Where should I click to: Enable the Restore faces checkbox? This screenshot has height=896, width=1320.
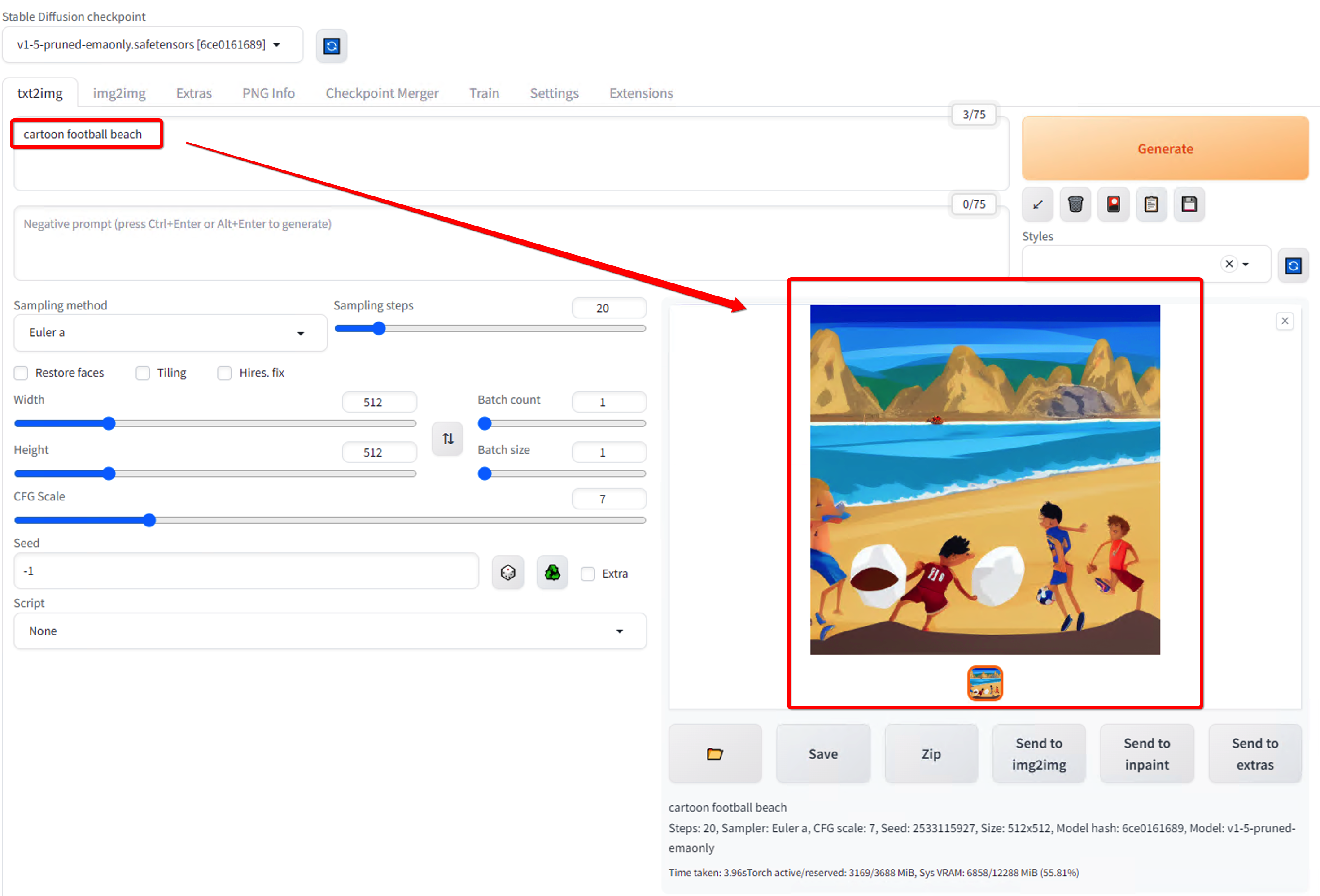tap(21, 372)
